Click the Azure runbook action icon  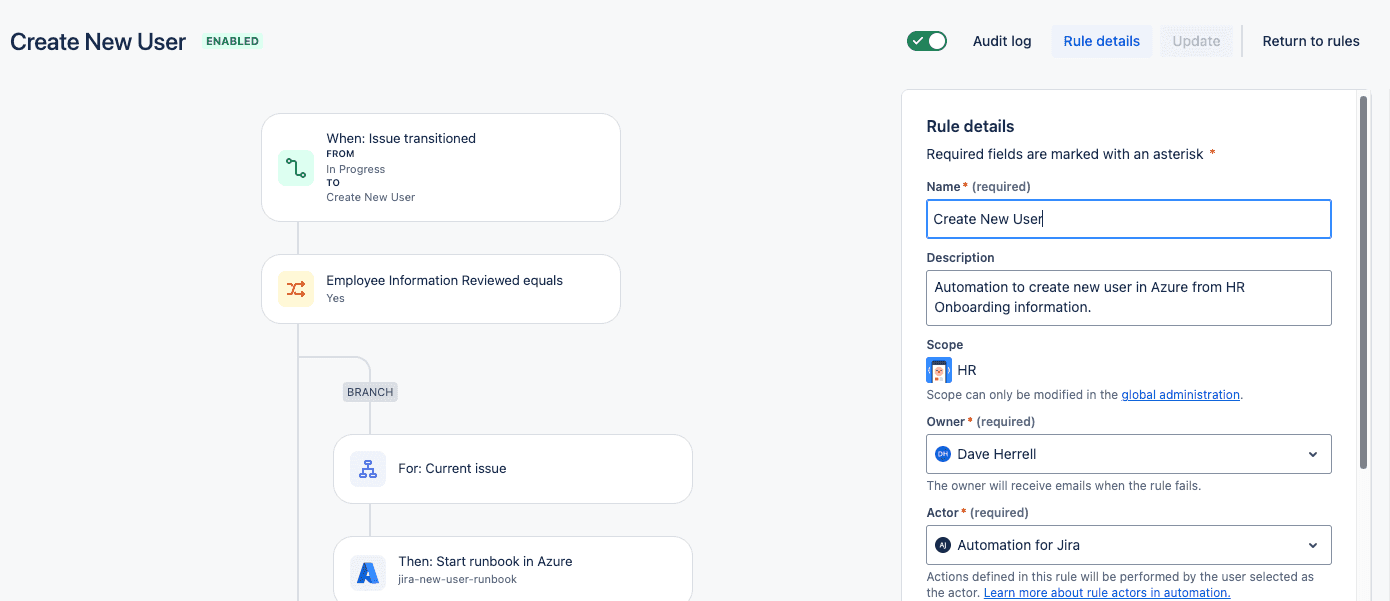pos(368,573)
